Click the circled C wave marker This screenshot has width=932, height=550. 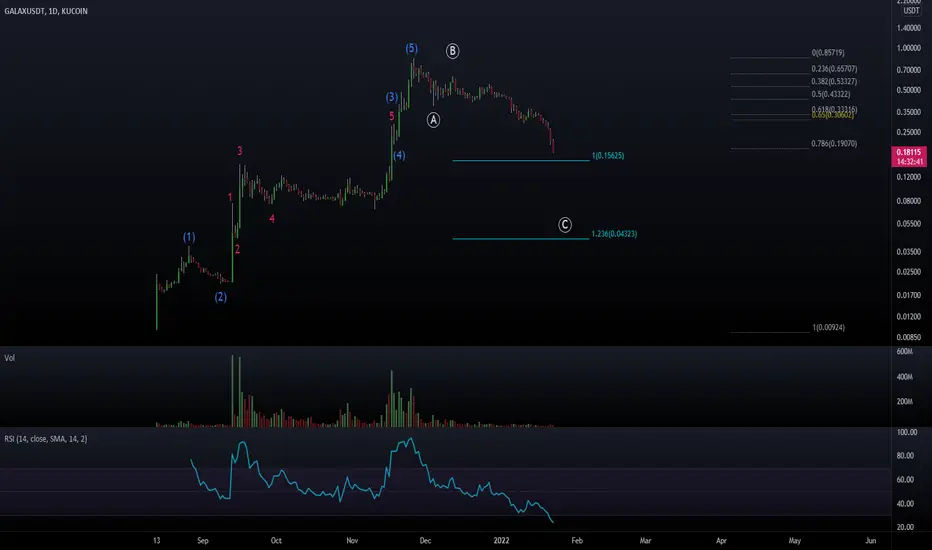coord(565,225)
